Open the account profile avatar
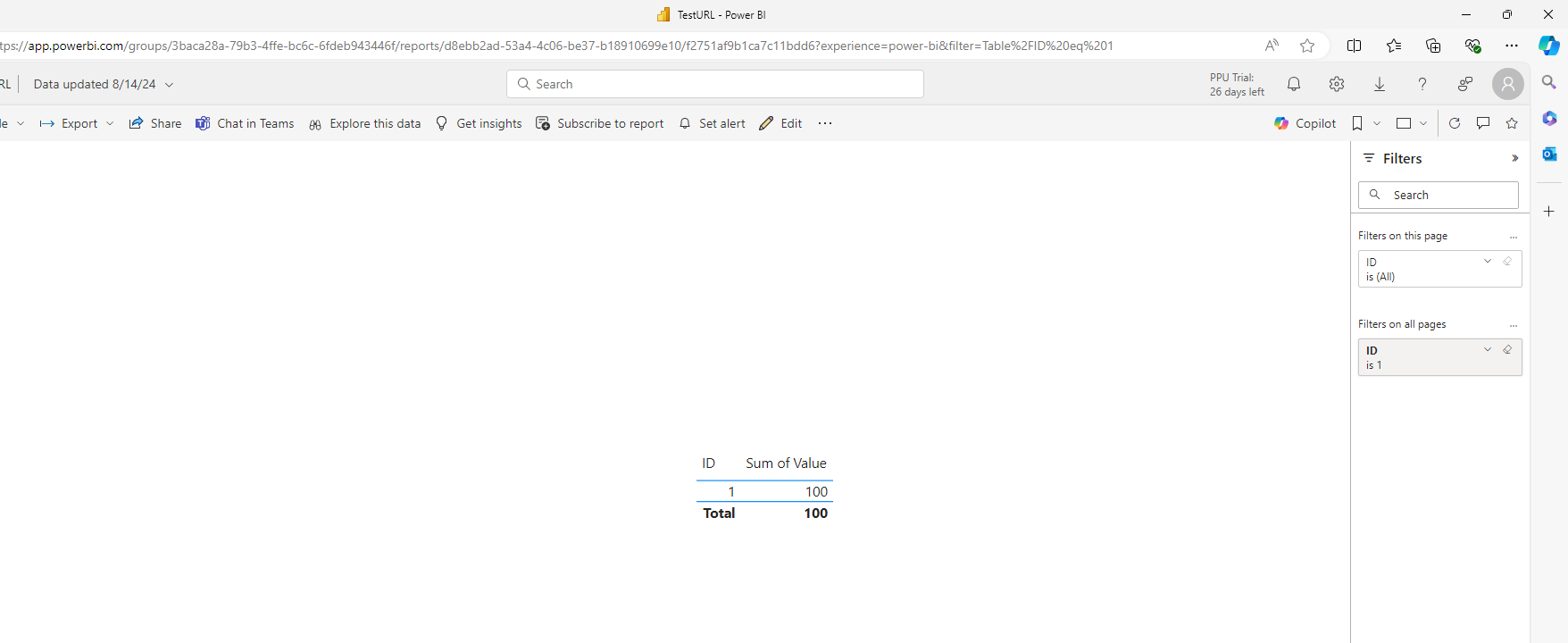This screenshot has width=1568, height=643. 1507,84
